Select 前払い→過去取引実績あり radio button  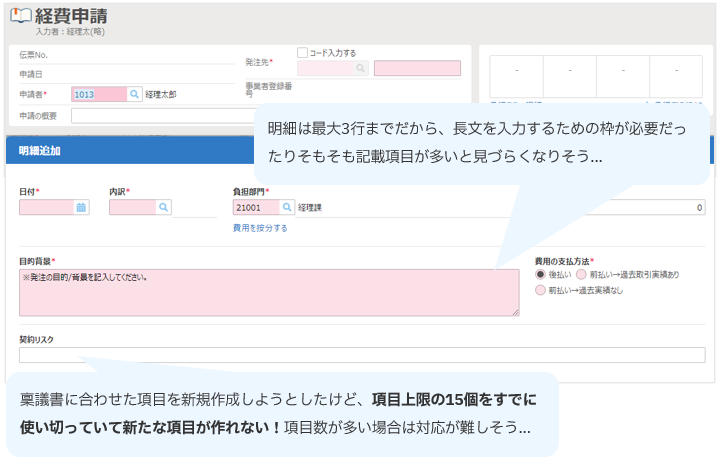[x=582, y=274]
